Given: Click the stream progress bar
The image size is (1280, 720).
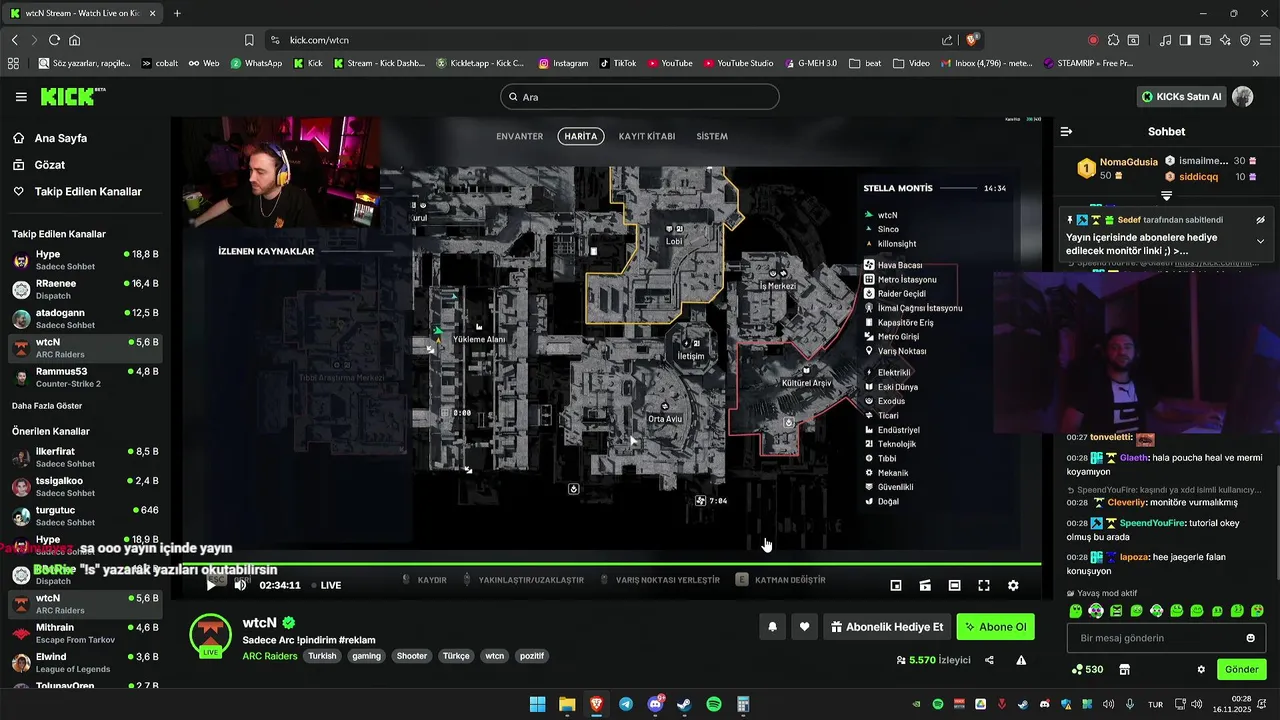Looking at the screenshot, I should click(605, 563).
